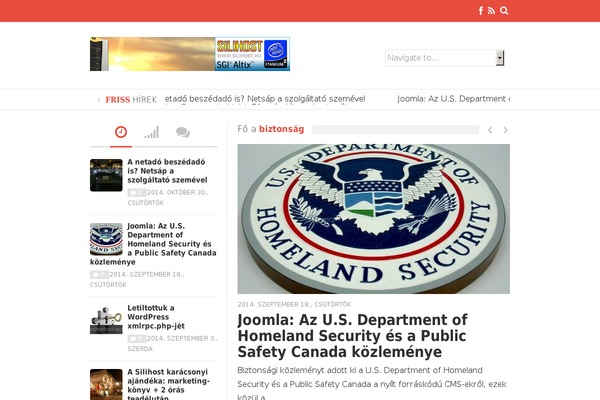Open thumbnail of the netadó beszédadó post
This screenshot has width=600, height=400.
(x=106, y=175)
